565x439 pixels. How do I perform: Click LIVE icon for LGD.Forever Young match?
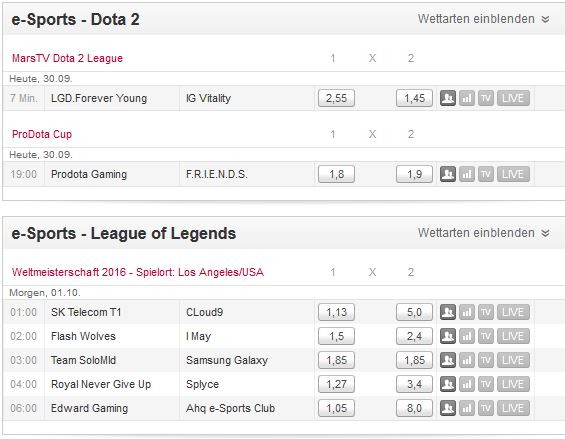pos(513,98)
